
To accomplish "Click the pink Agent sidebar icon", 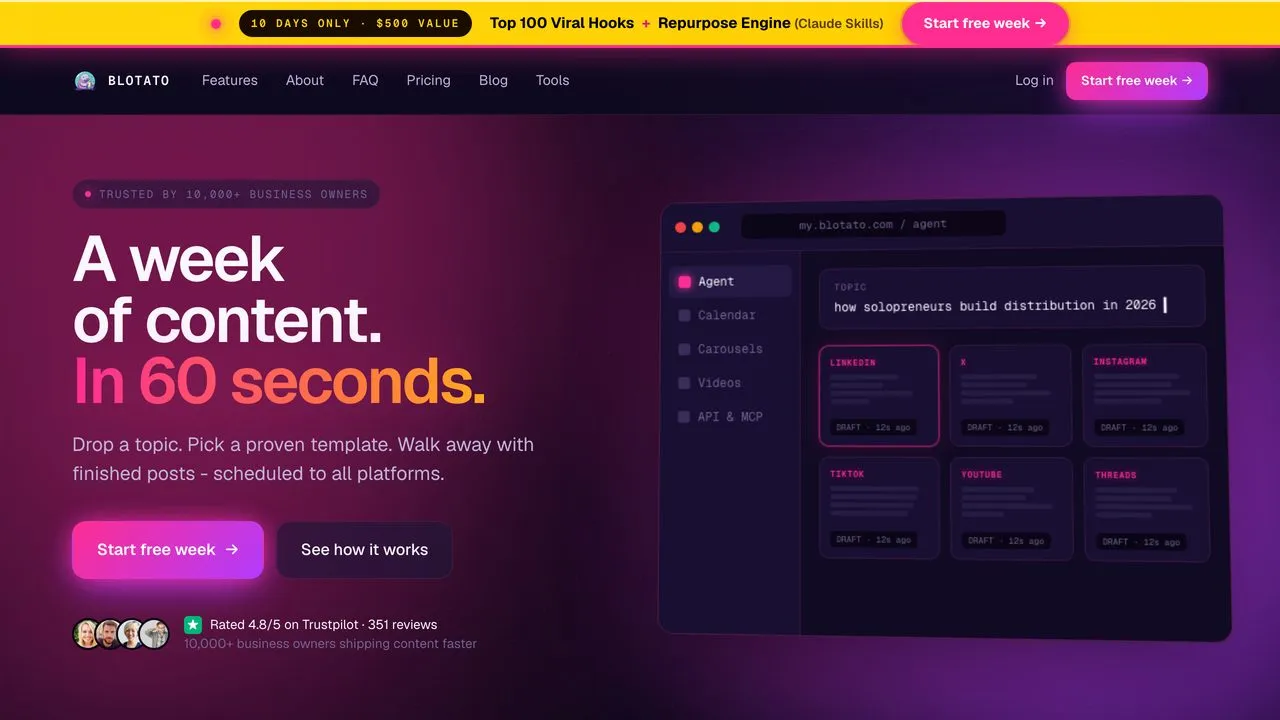I will [685, 282].
